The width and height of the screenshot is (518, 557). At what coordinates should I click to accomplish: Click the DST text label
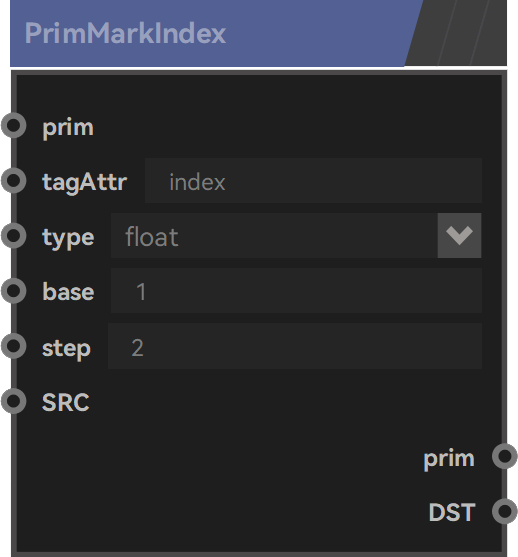click(452, 512)
